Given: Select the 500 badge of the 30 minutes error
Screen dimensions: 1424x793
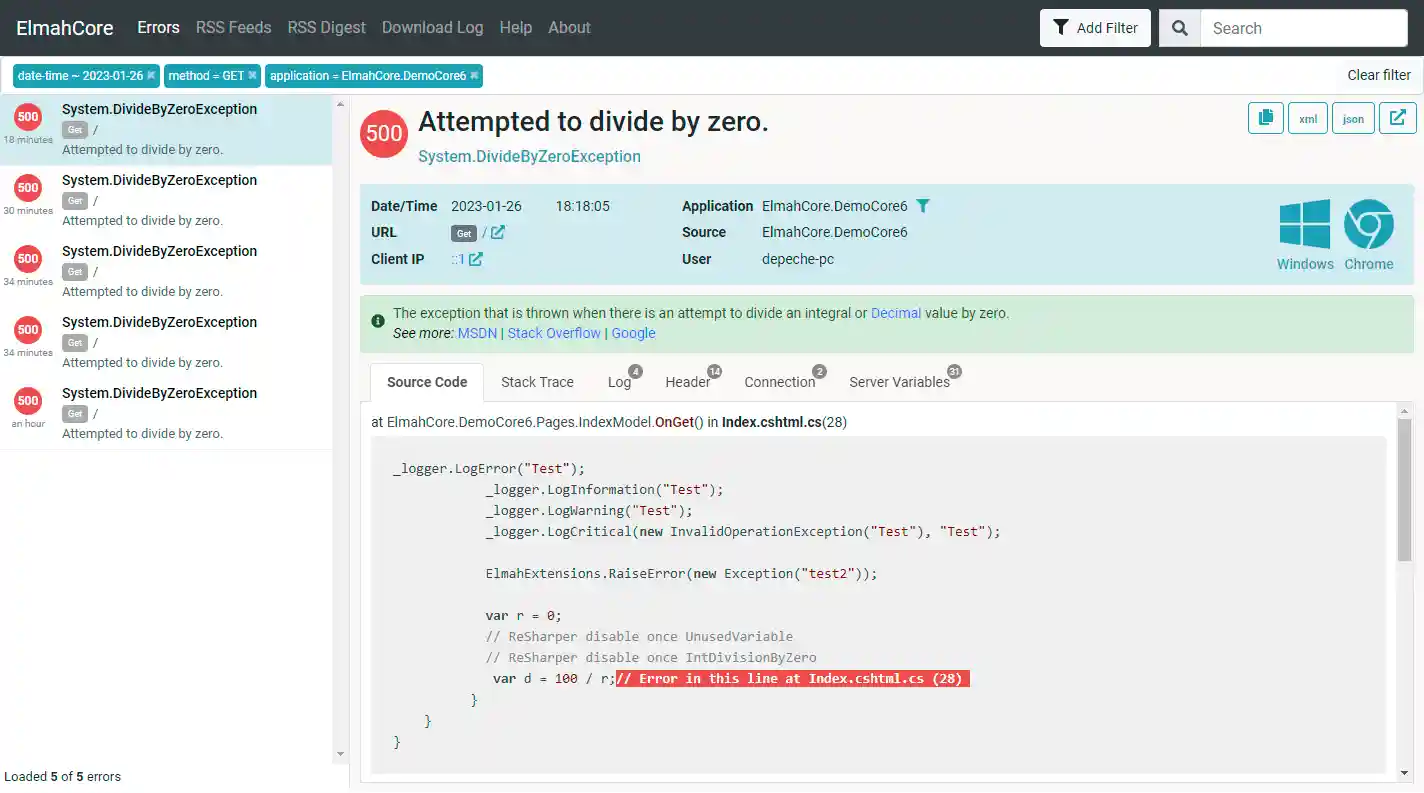Looking at the screenshot, I should pos(28,188).
